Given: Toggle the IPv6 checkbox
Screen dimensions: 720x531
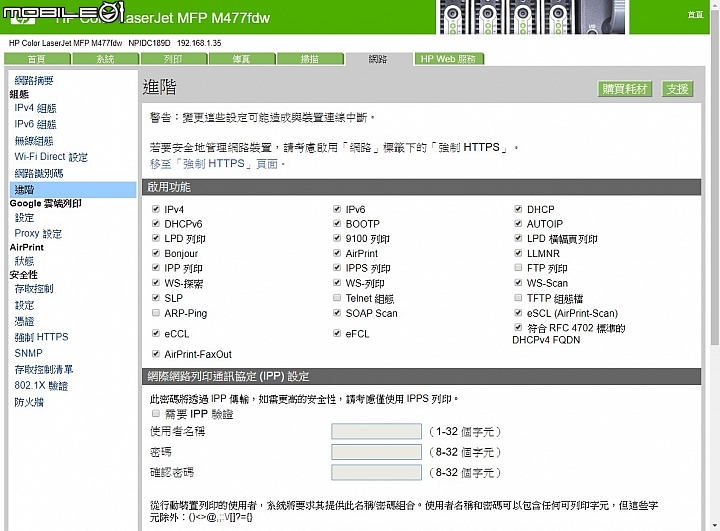Looking at the screenshot, I should click(337, 209).
